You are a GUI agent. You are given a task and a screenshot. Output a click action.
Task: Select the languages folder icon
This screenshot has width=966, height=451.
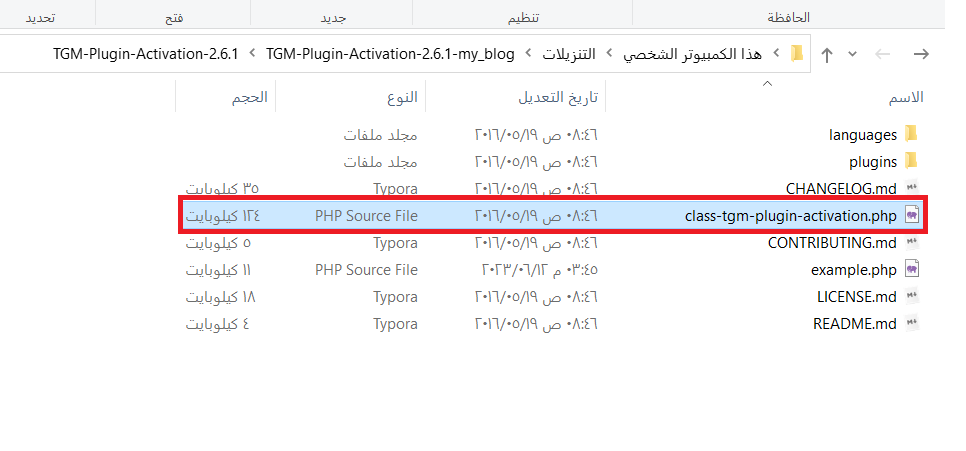point(911,134)
